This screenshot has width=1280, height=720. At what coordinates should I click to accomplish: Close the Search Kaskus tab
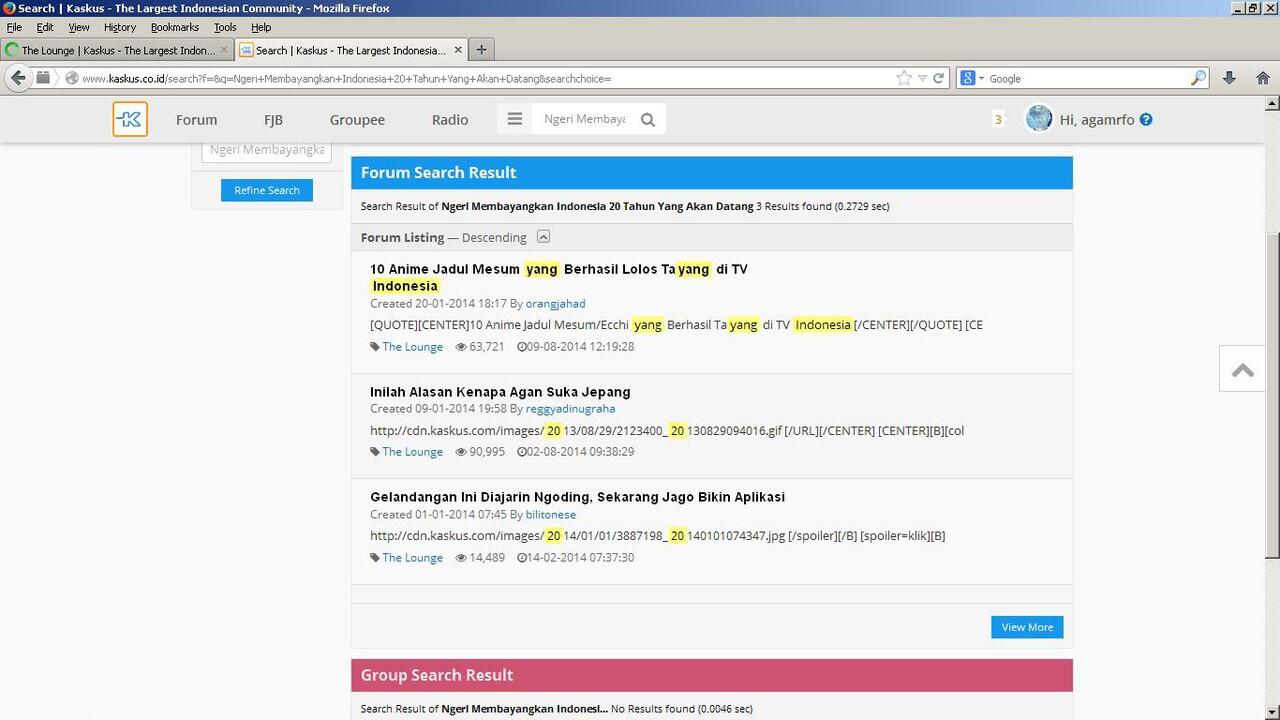tap(459, 50)
